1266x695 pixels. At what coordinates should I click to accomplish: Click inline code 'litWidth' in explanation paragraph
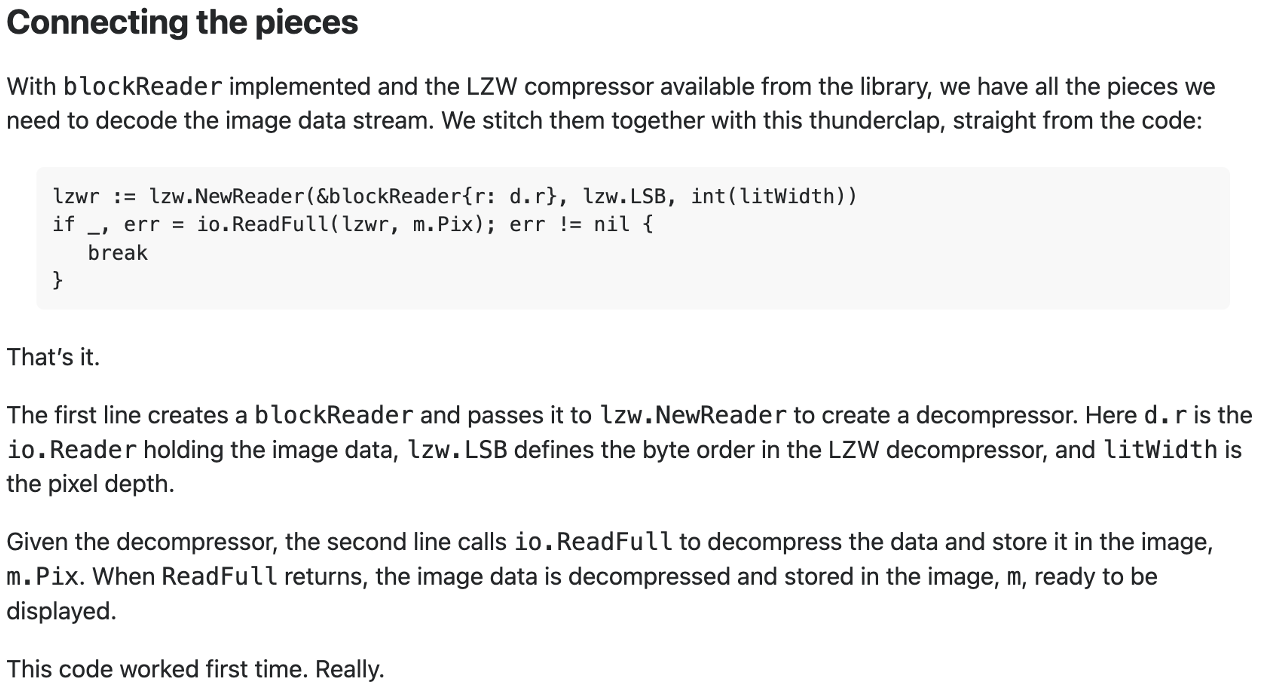(x=1160, y=449)
